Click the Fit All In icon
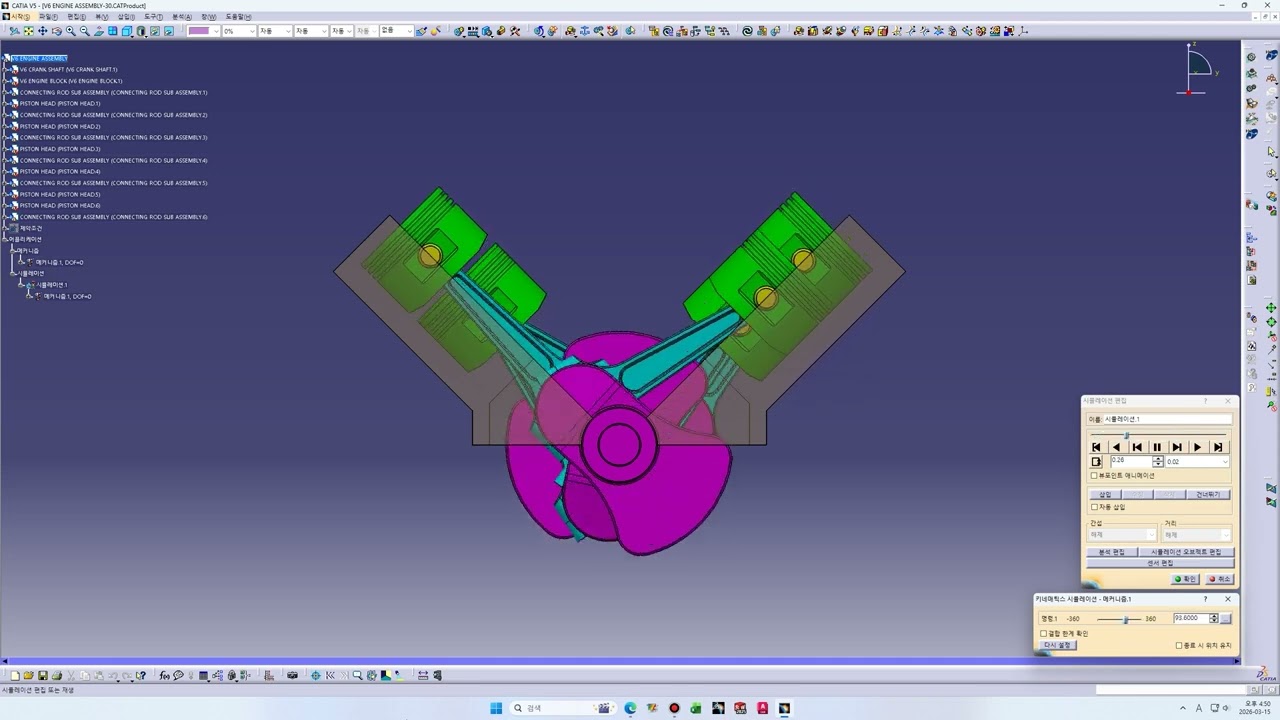Image resolution: width=1280 pixels, height=720 pixels. (x=29, y=31)
